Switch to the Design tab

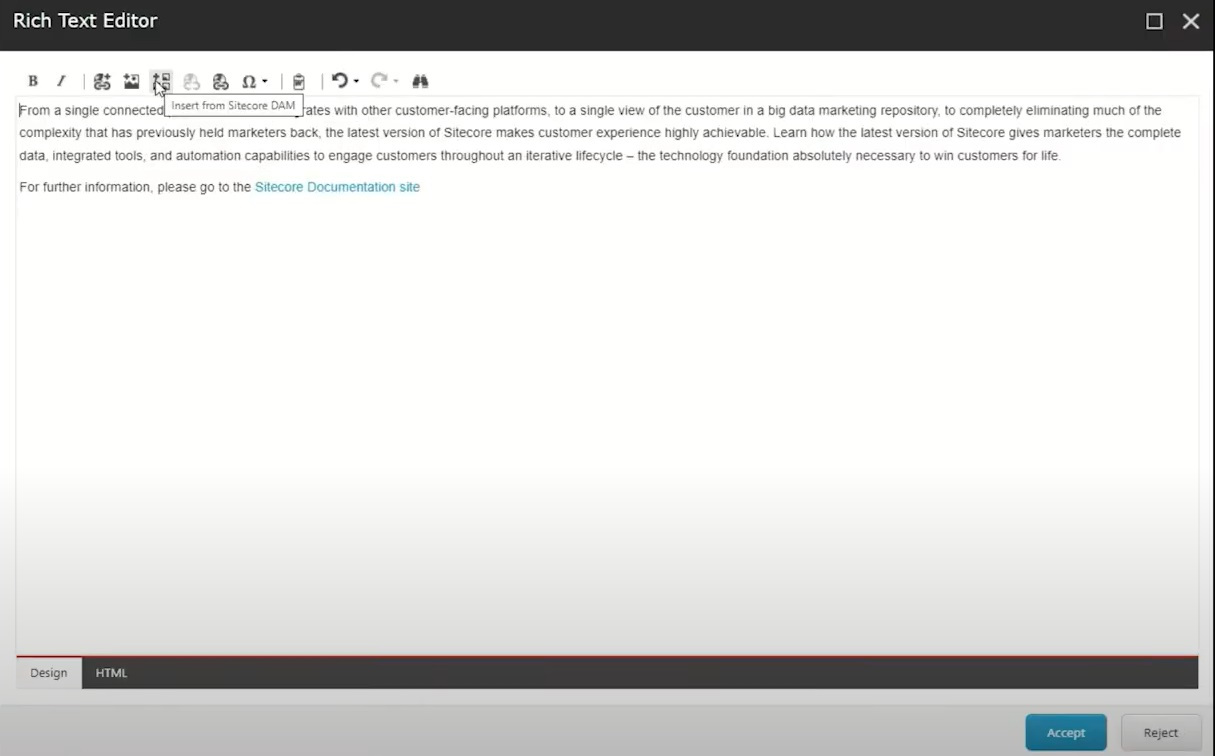[49, 673]
